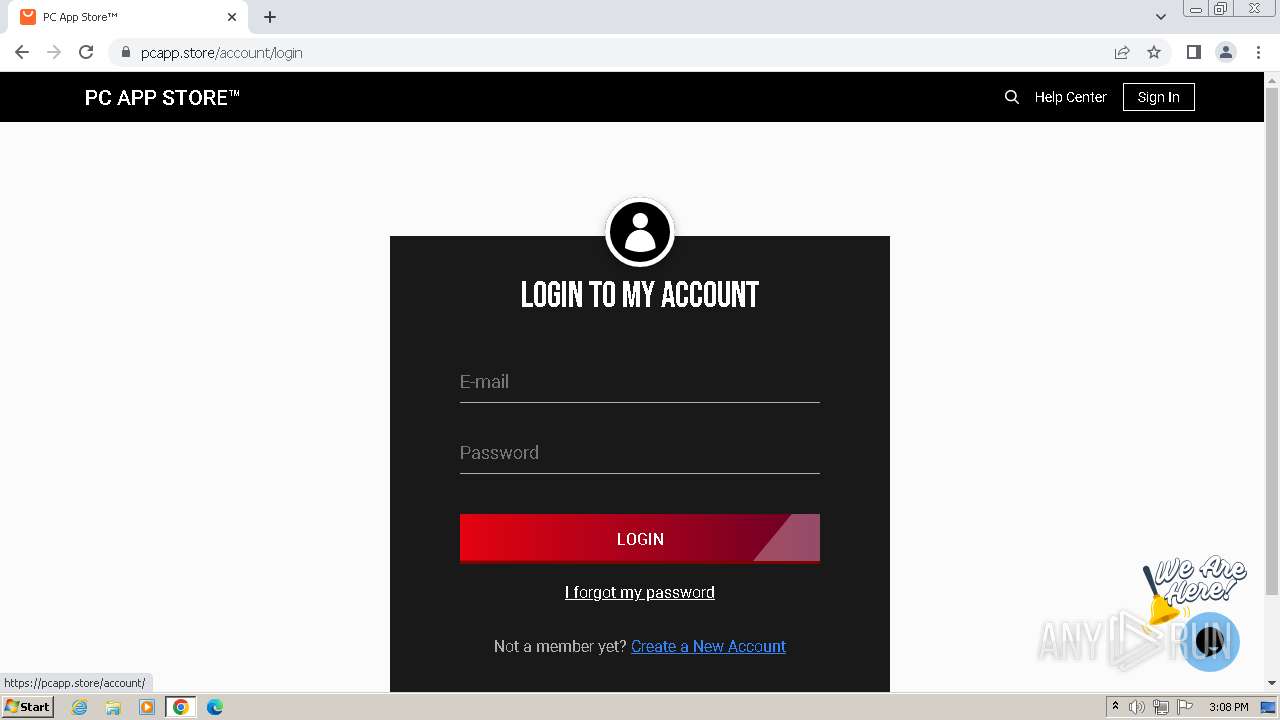Open the Create a New Account link
Screen dimensions: 1280x720
708,646
